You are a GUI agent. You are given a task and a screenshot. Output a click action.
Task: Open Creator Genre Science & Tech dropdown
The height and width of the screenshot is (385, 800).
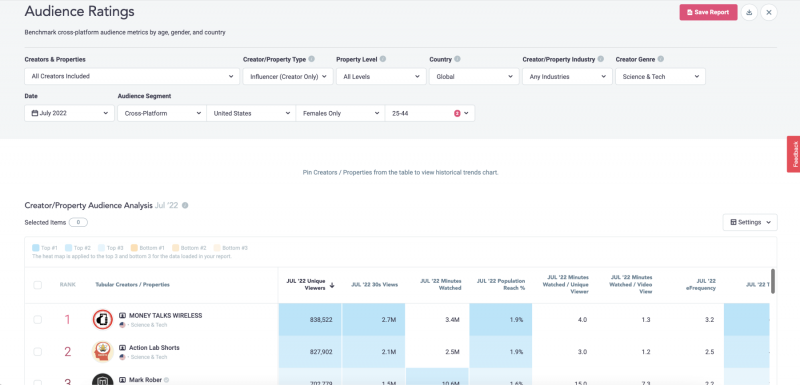[660, 76]
